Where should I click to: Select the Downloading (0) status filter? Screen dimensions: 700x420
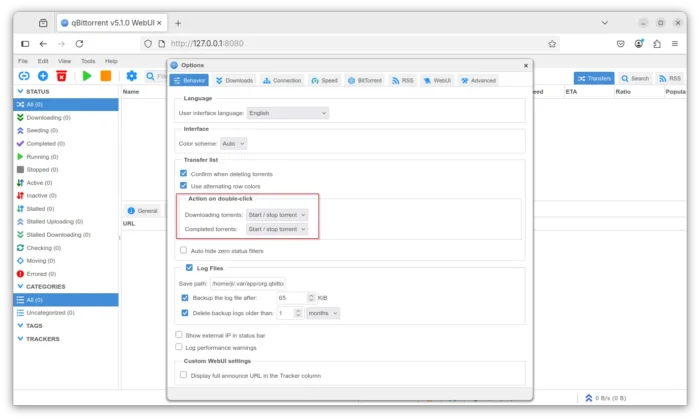[x=66, y=117]
